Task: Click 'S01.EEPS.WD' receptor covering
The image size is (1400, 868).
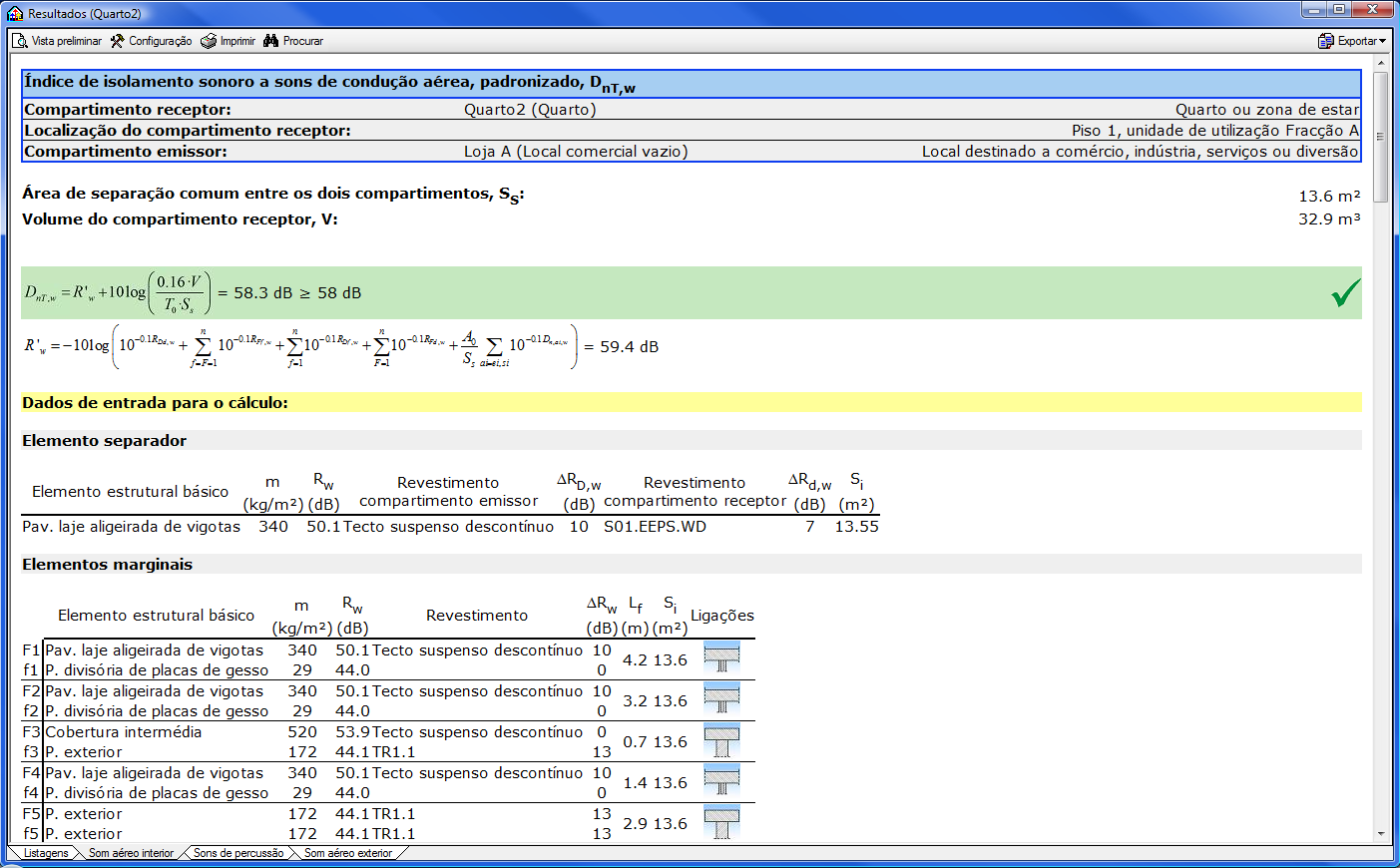Action: point(655,527)
